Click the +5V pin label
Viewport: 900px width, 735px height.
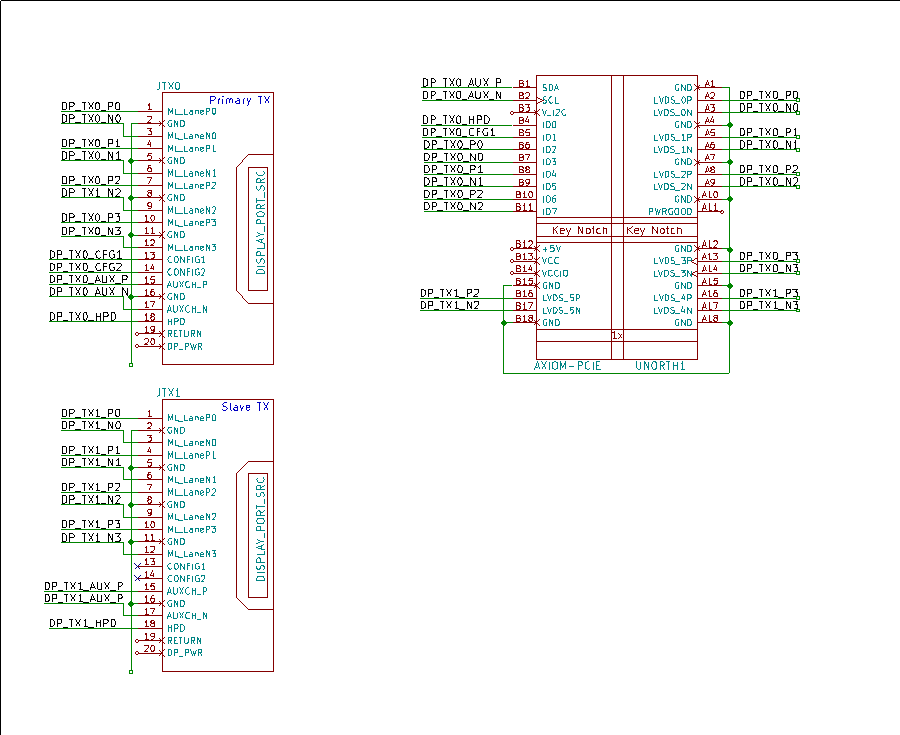click(x=551, y=248)
